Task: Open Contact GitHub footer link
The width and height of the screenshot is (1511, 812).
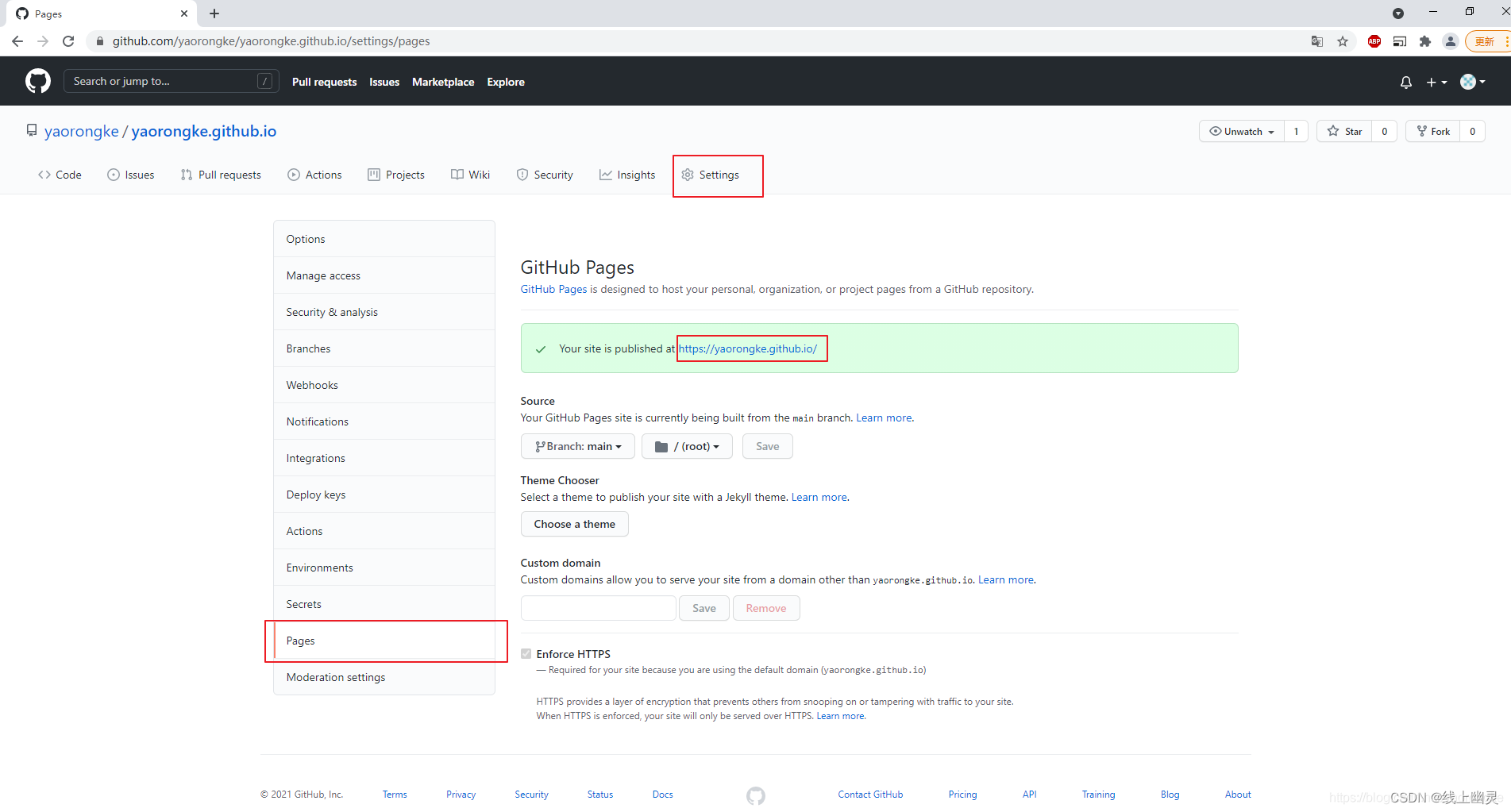Action: [870, 795]
